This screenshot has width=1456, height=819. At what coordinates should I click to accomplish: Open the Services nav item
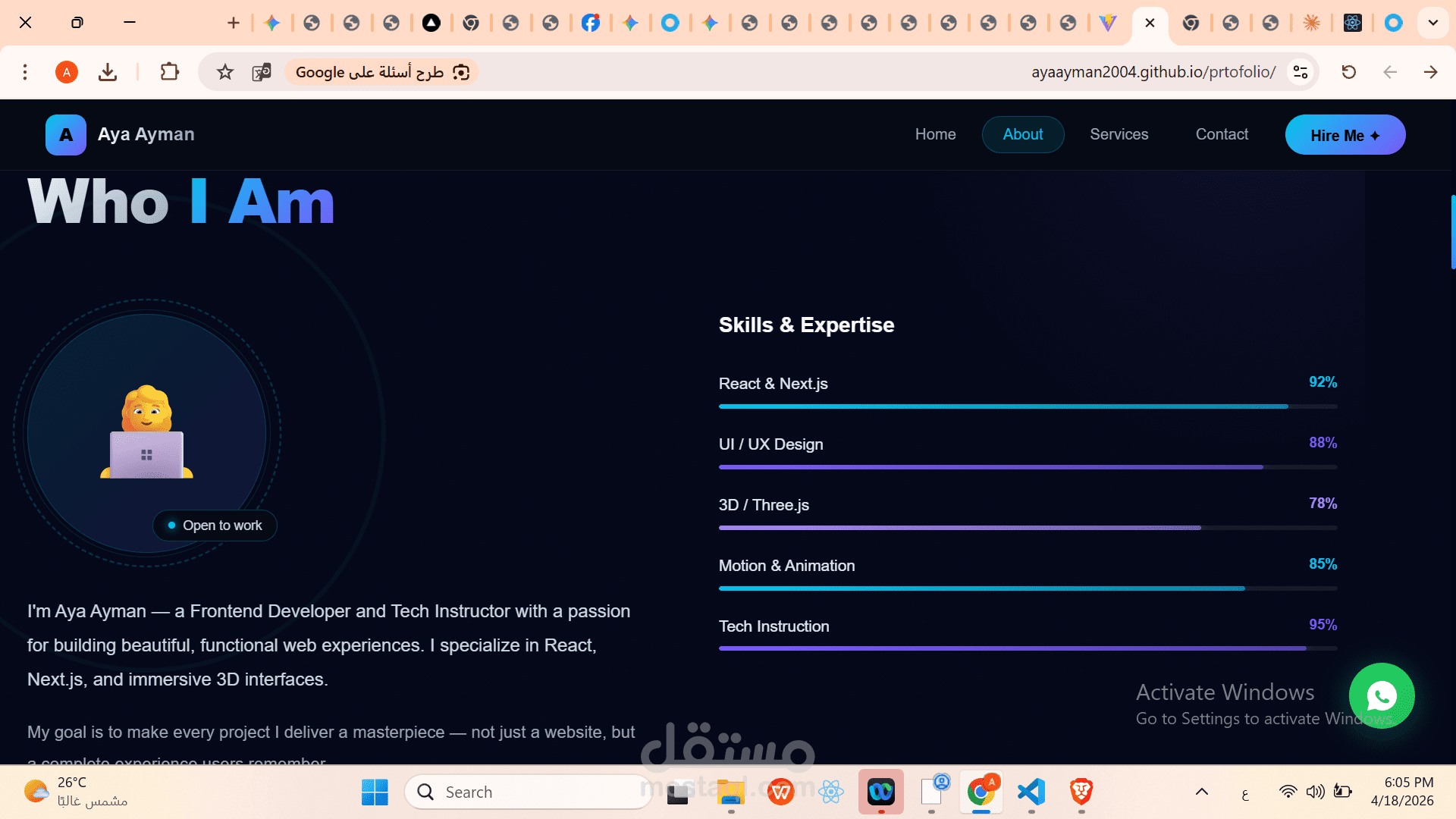coord(1119,134)
